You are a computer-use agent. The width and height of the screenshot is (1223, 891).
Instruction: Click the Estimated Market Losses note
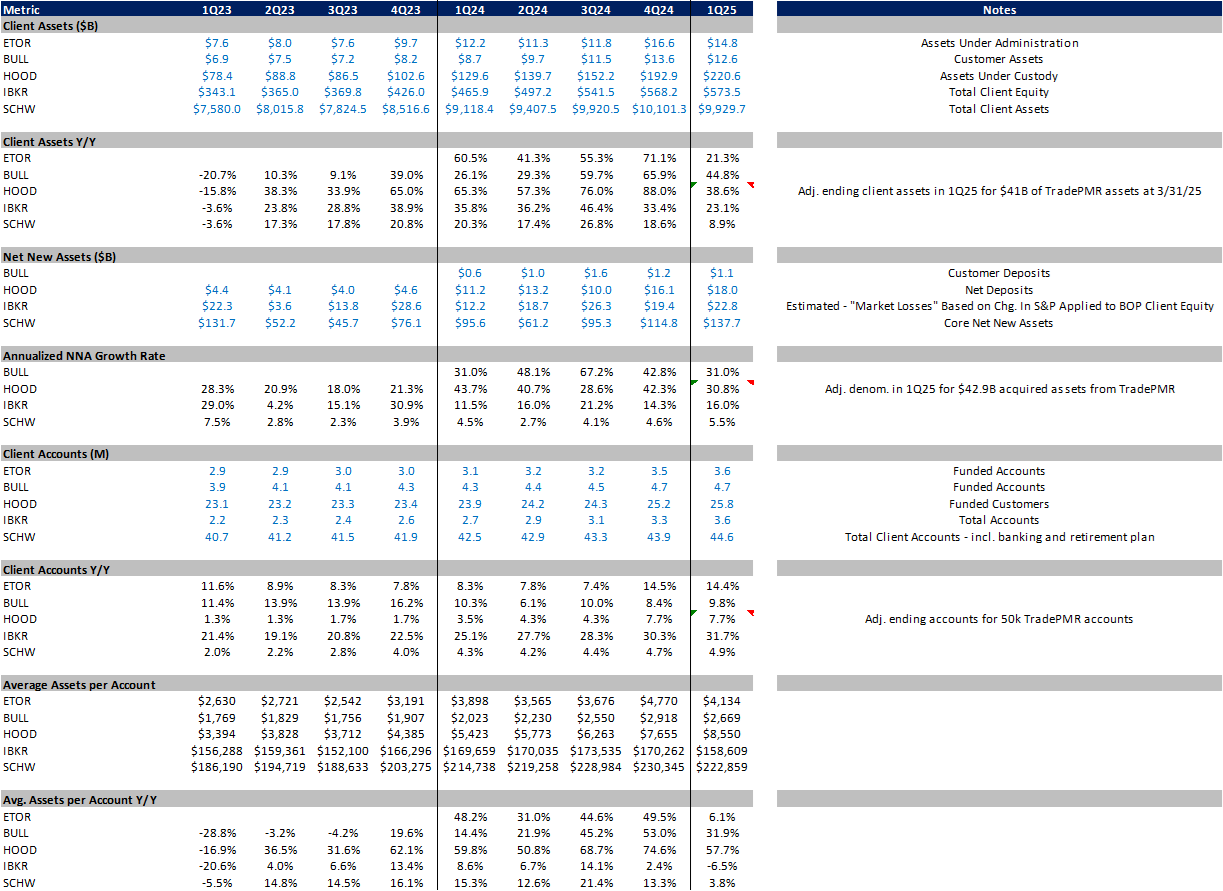(x=999, y=306)
